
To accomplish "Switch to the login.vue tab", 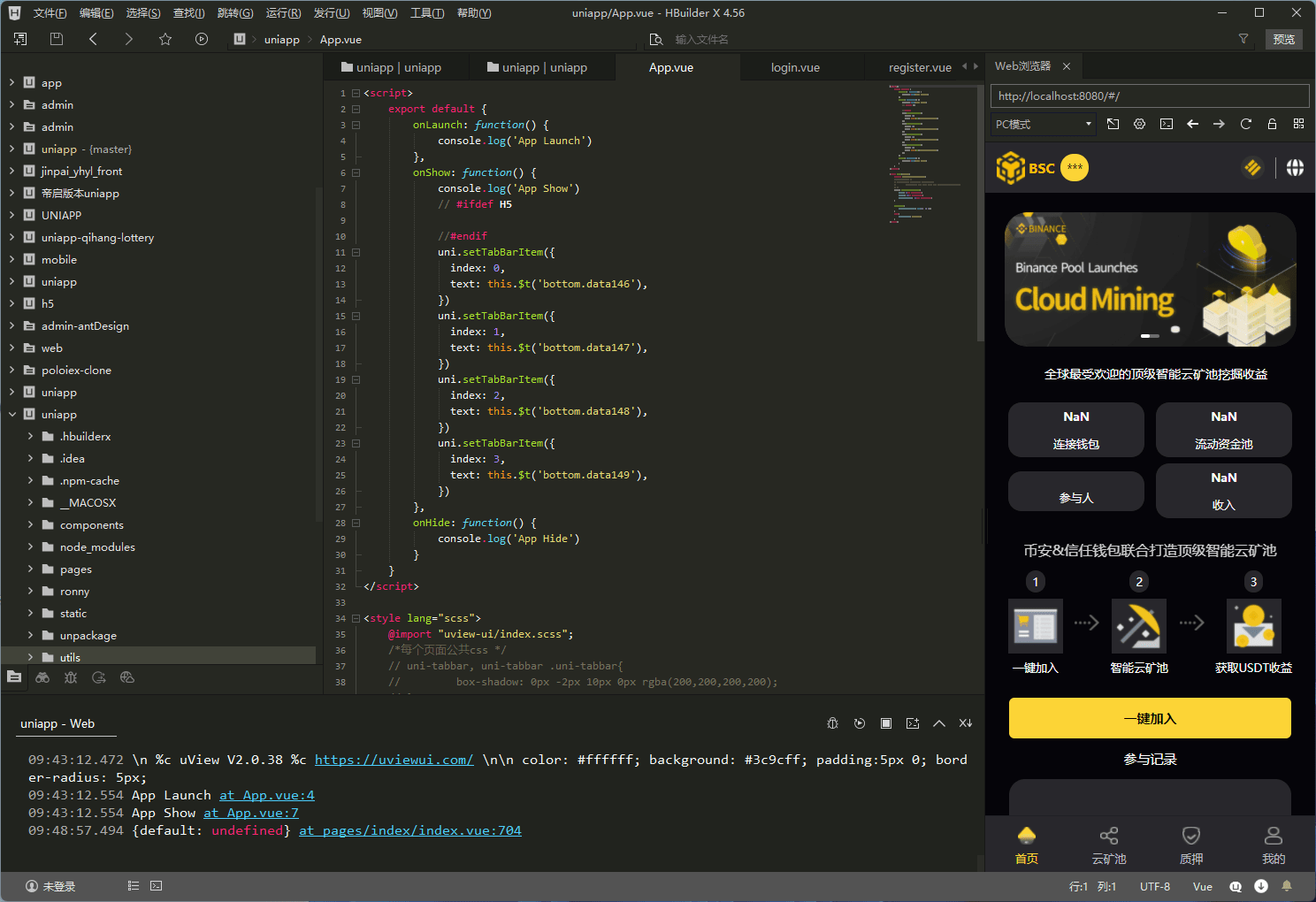I will (794, 67).
